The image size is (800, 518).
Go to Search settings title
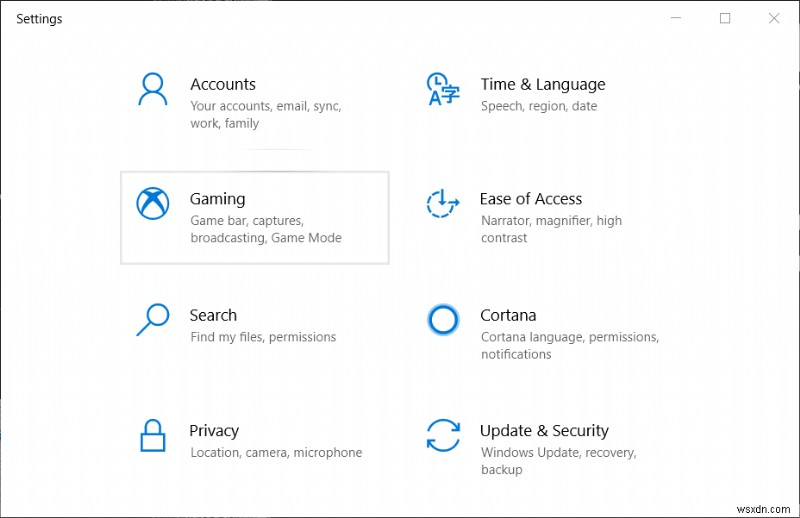point(213,315)
